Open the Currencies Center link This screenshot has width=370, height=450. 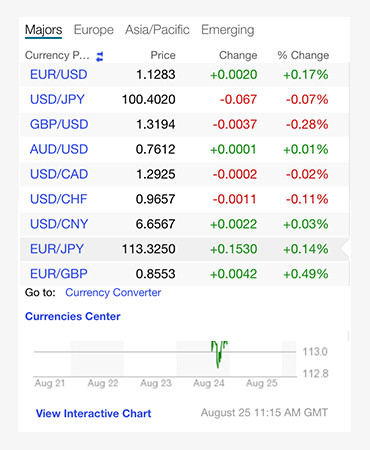tap(73, 316)
